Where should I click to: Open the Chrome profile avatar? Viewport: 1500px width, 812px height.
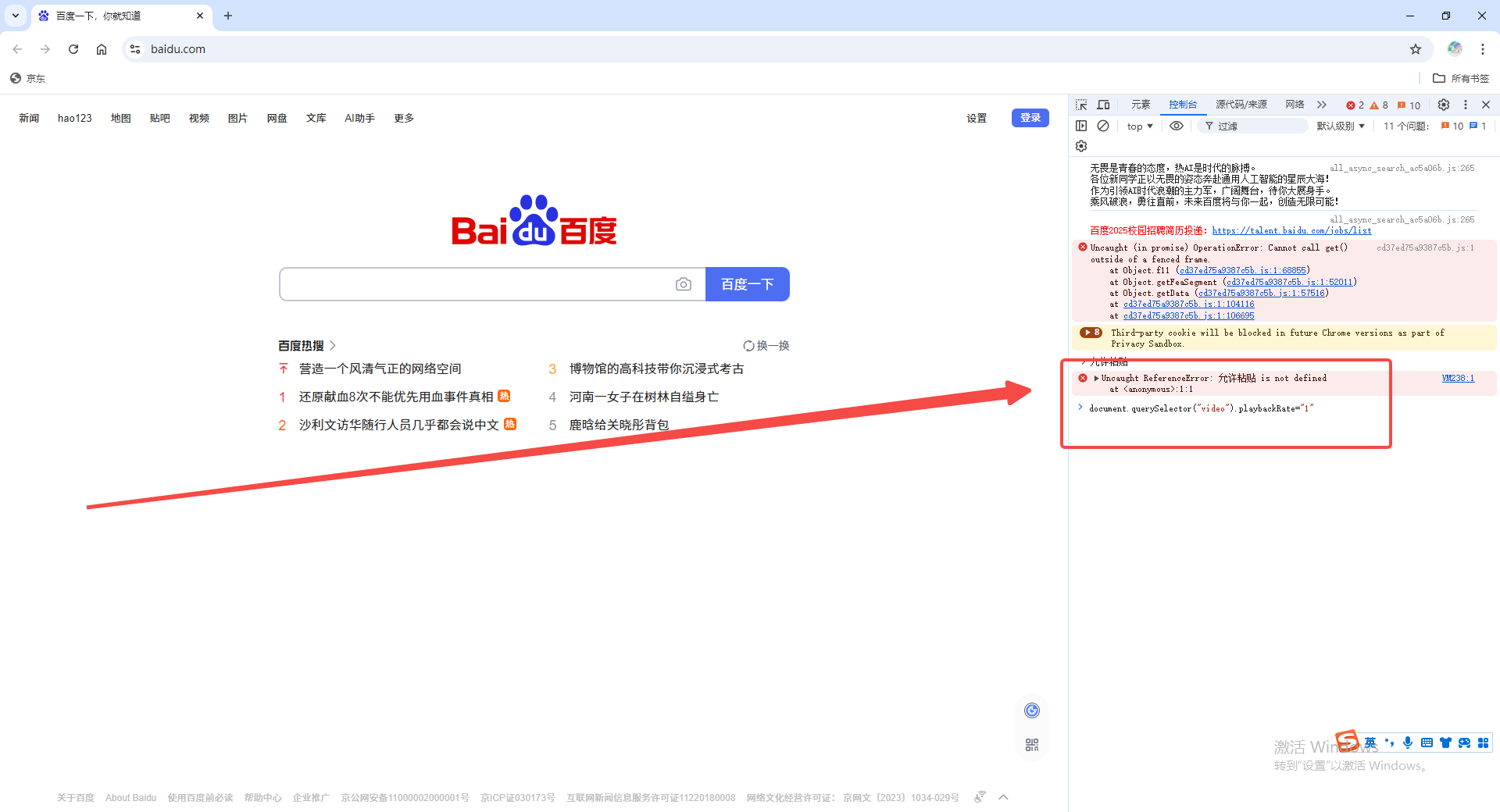(x=1455, y=48)
